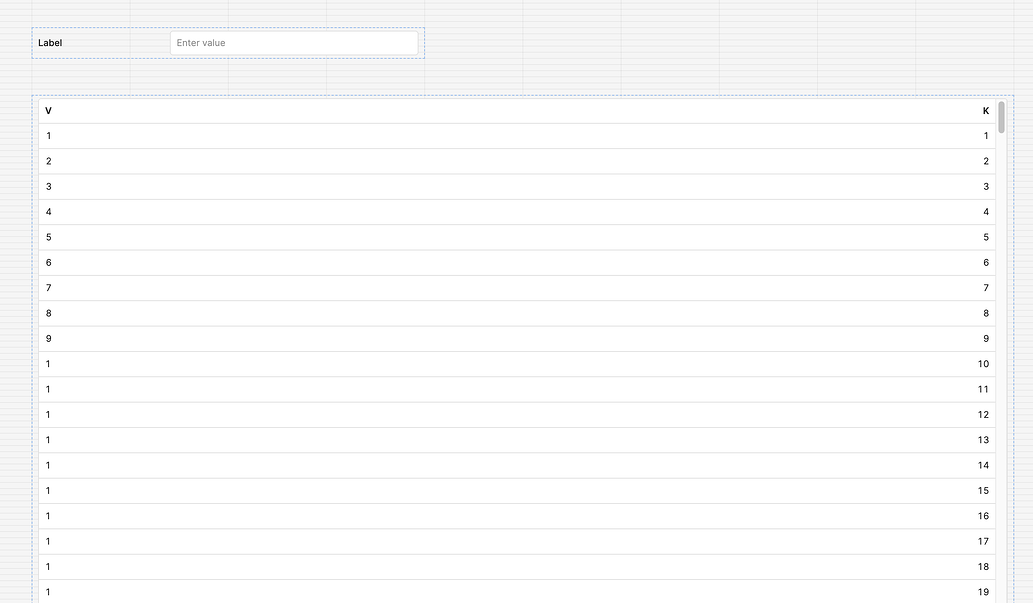Click the K column header
1033x603 pixels.
[986, 111]
